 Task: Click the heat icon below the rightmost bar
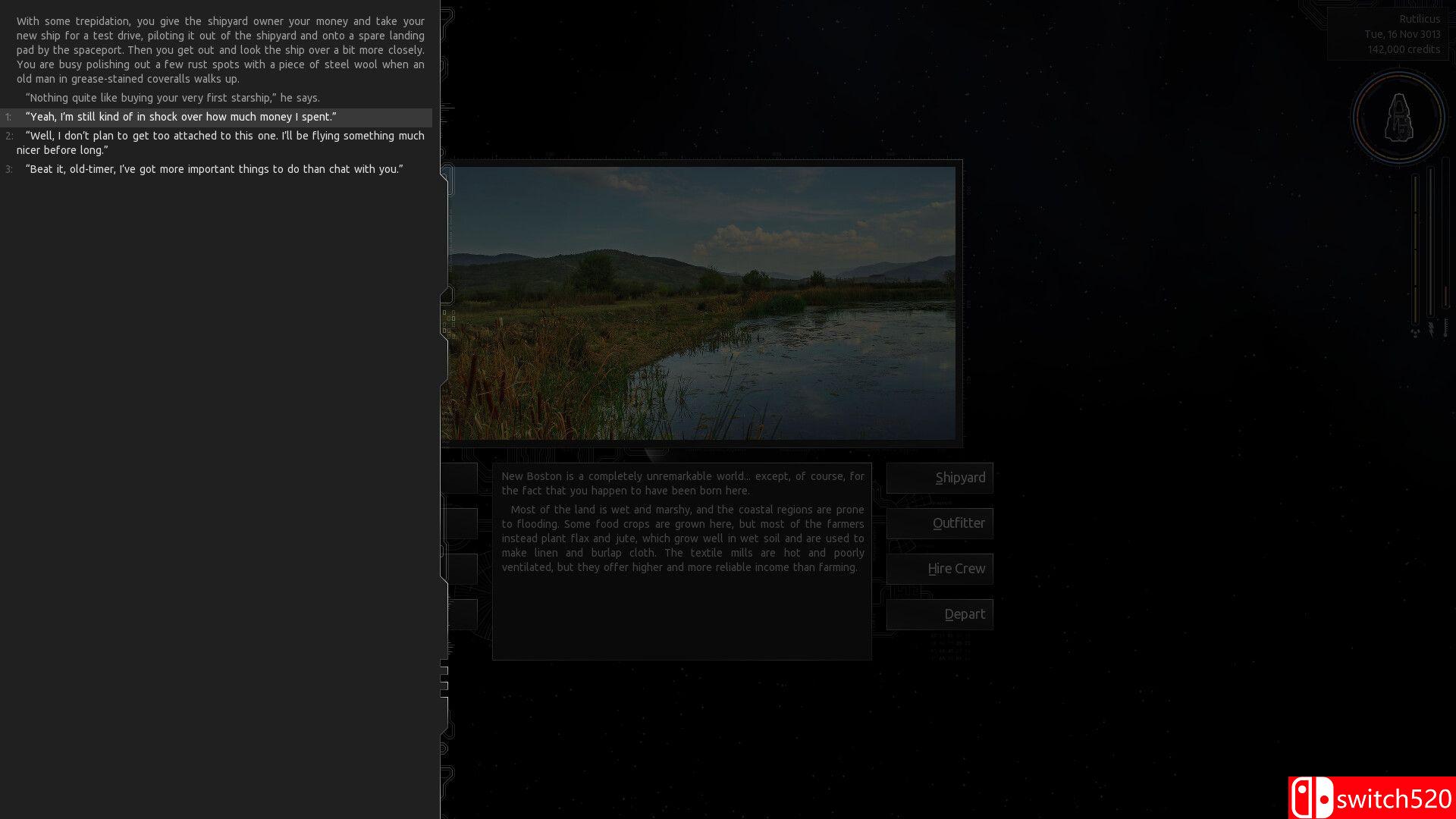1446,328
